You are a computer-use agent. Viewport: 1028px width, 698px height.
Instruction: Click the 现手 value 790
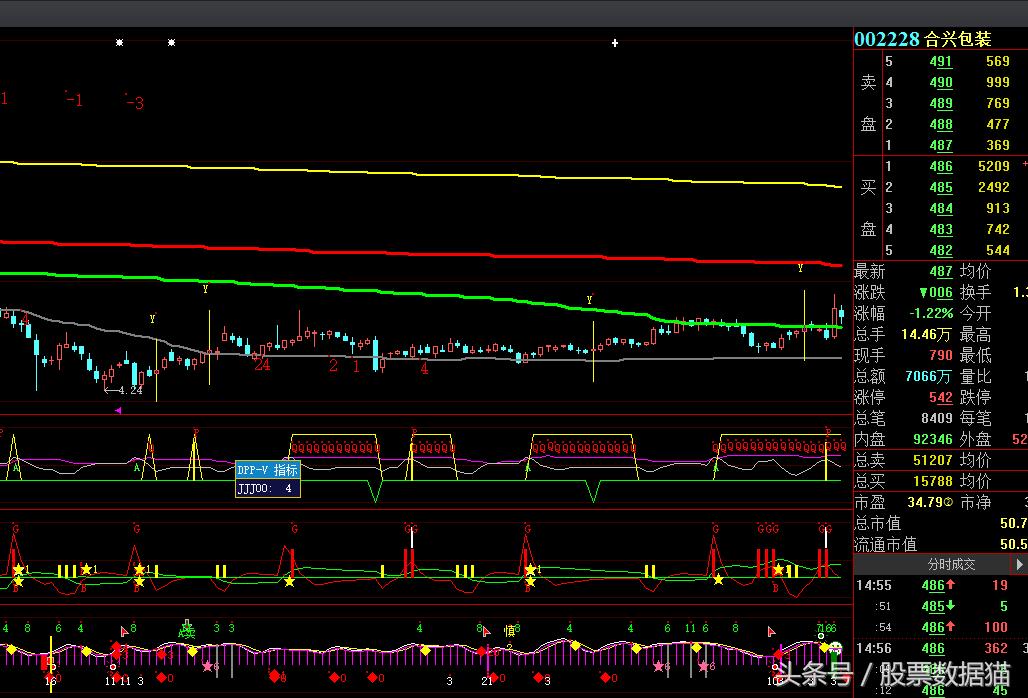[x=941, y=355]
